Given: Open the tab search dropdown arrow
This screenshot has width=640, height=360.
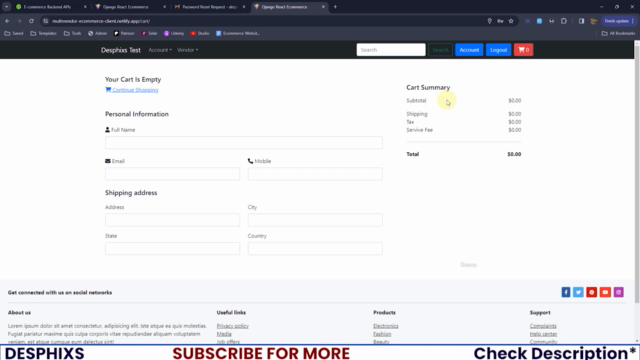Looking at the screenshot, I should [7, 7].
